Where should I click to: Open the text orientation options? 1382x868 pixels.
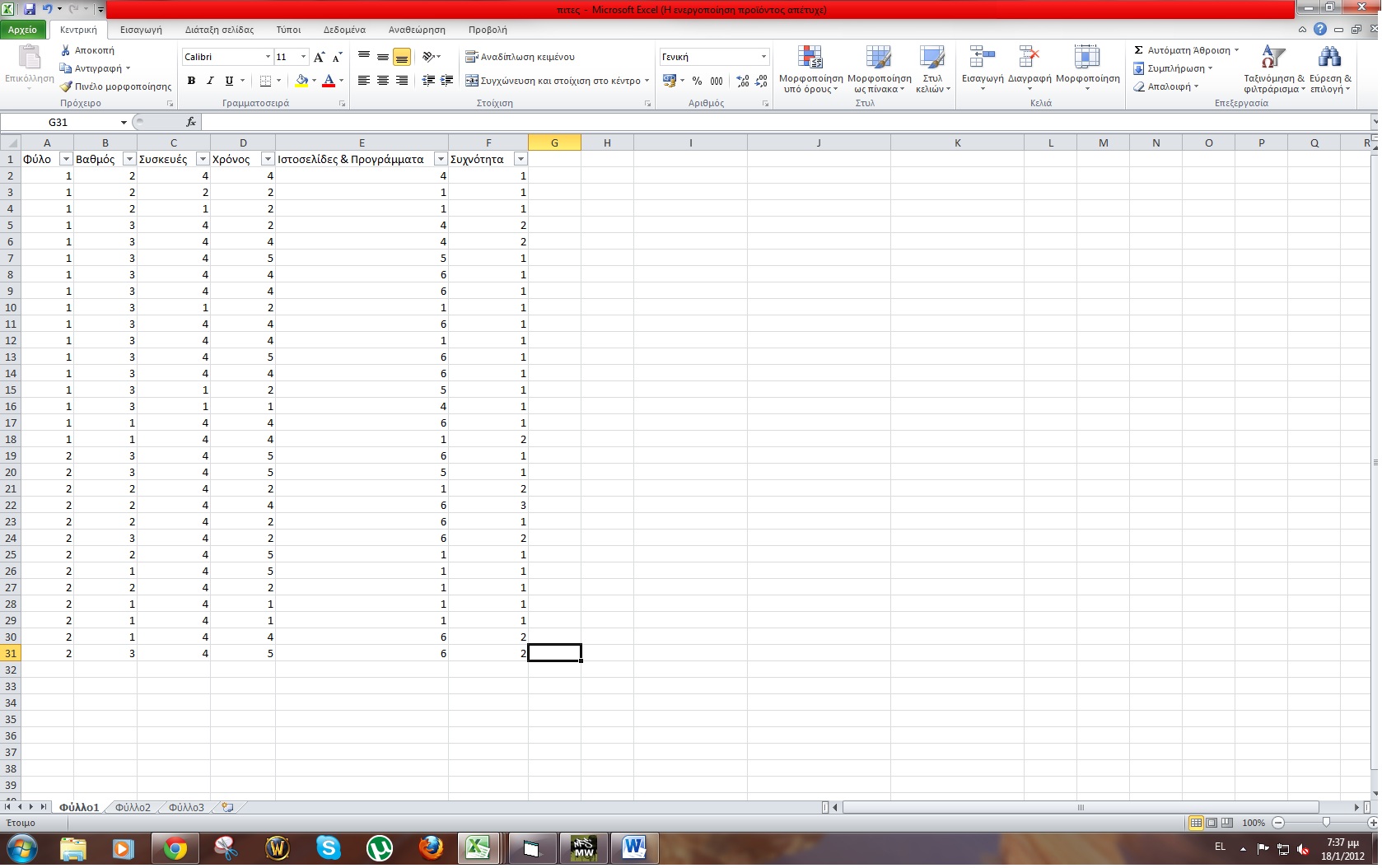point(431,57)
